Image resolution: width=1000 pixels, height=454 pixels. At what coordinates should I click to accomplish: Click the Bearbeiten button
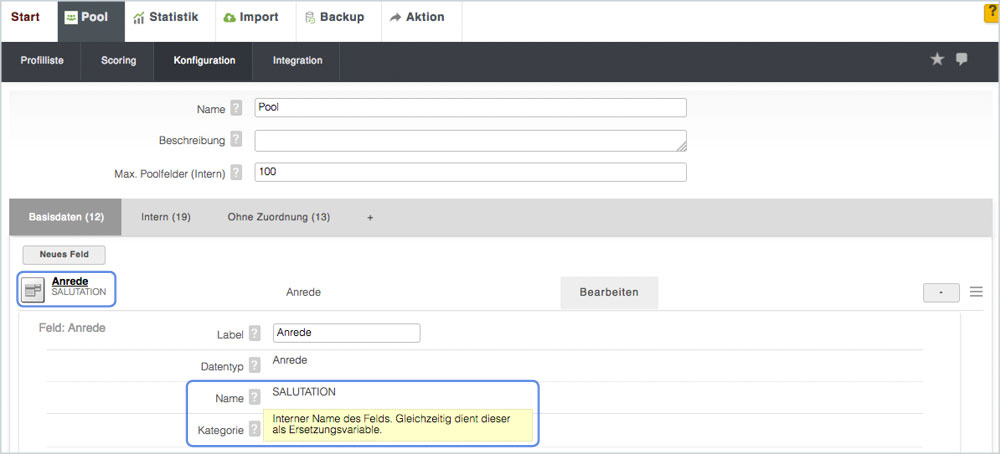[609, 292]
